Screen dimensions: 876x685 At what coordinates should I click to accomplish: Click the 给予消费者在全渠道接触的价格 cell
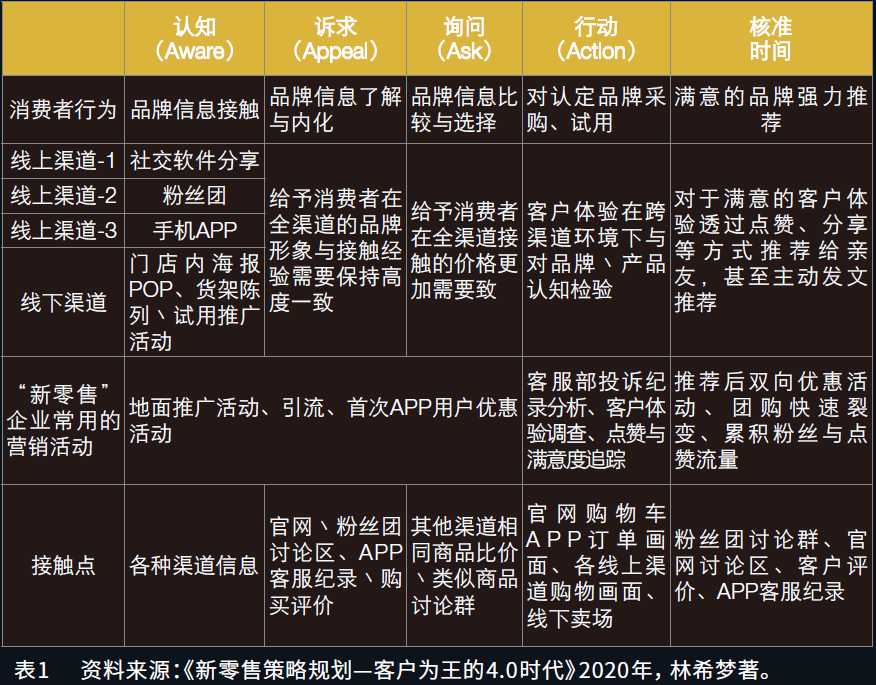coord(464,250)
